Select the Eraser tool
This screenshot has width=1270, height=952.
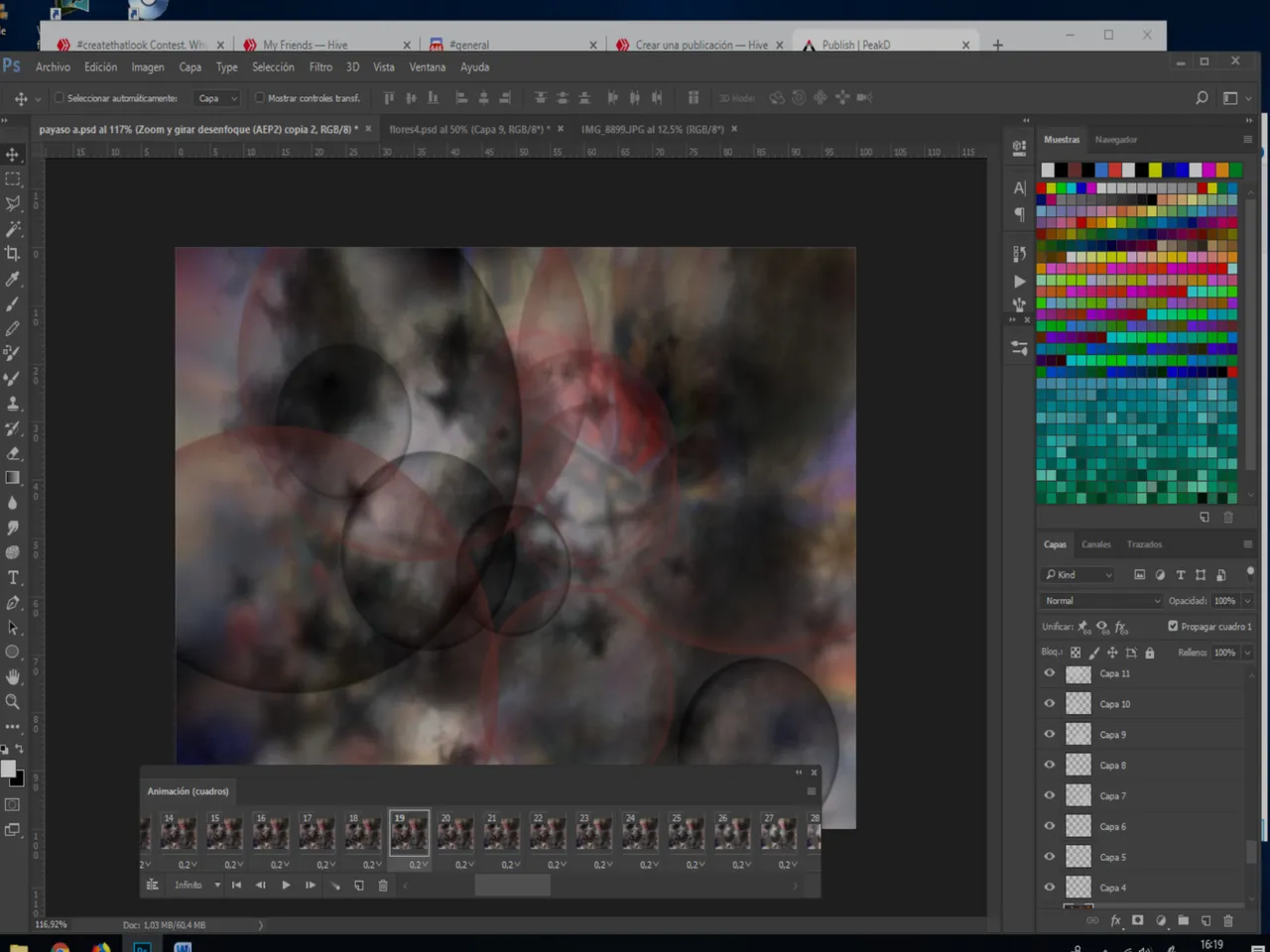[13, 453]
